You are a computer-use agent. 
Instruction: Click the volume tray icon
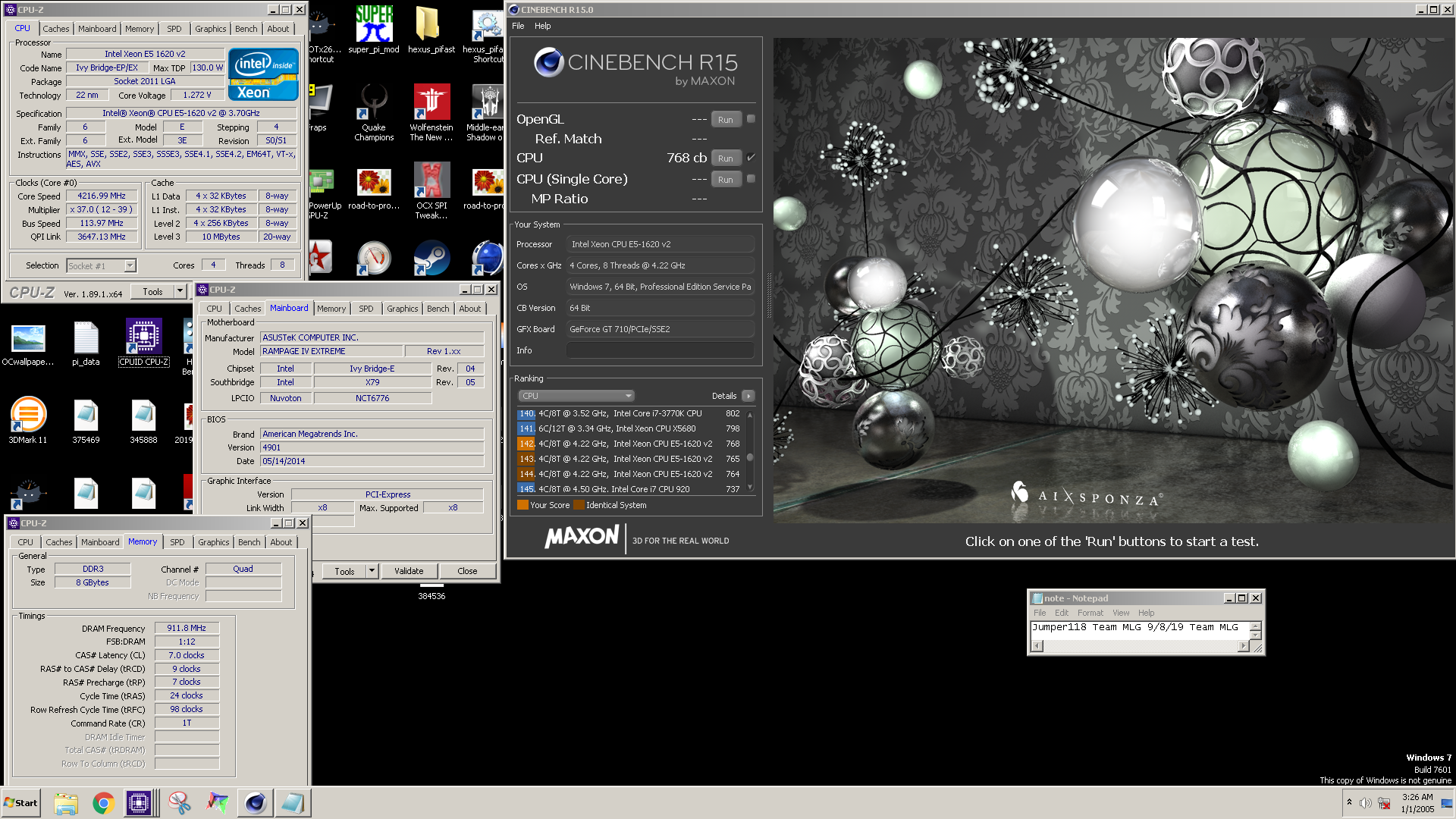pos(1366,803)
